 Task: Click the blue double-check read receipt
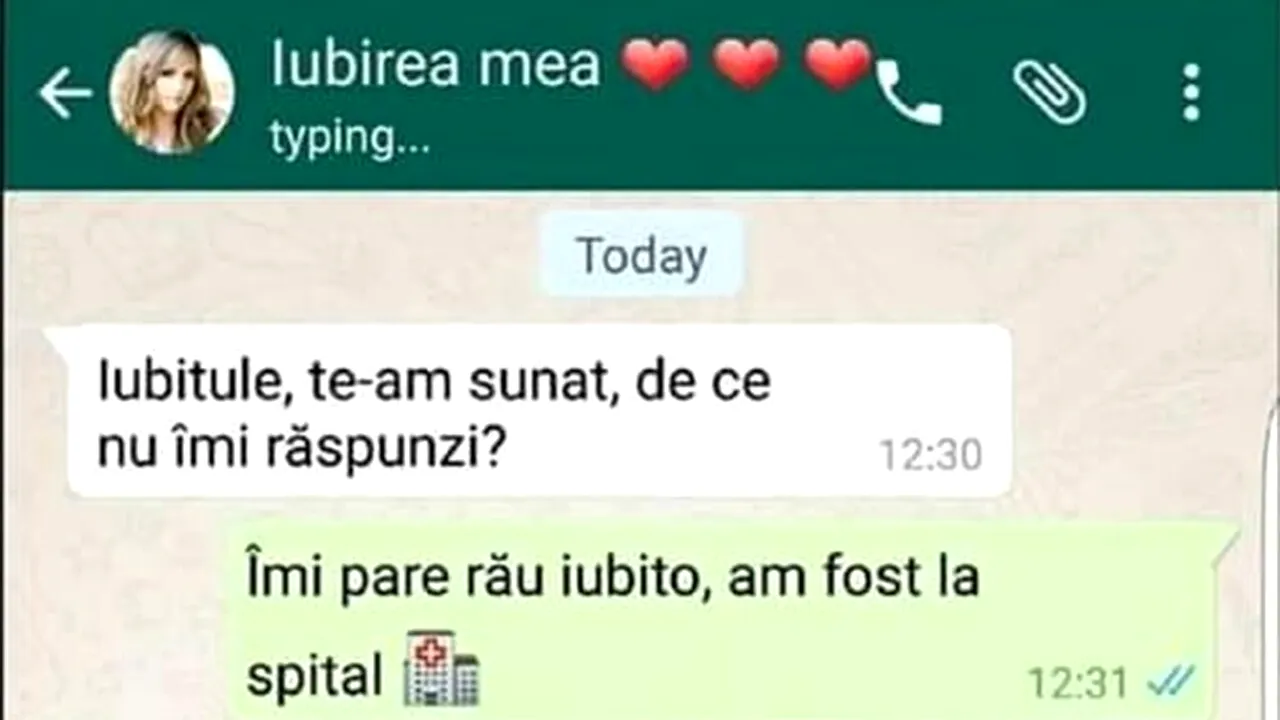point(1170,683)
